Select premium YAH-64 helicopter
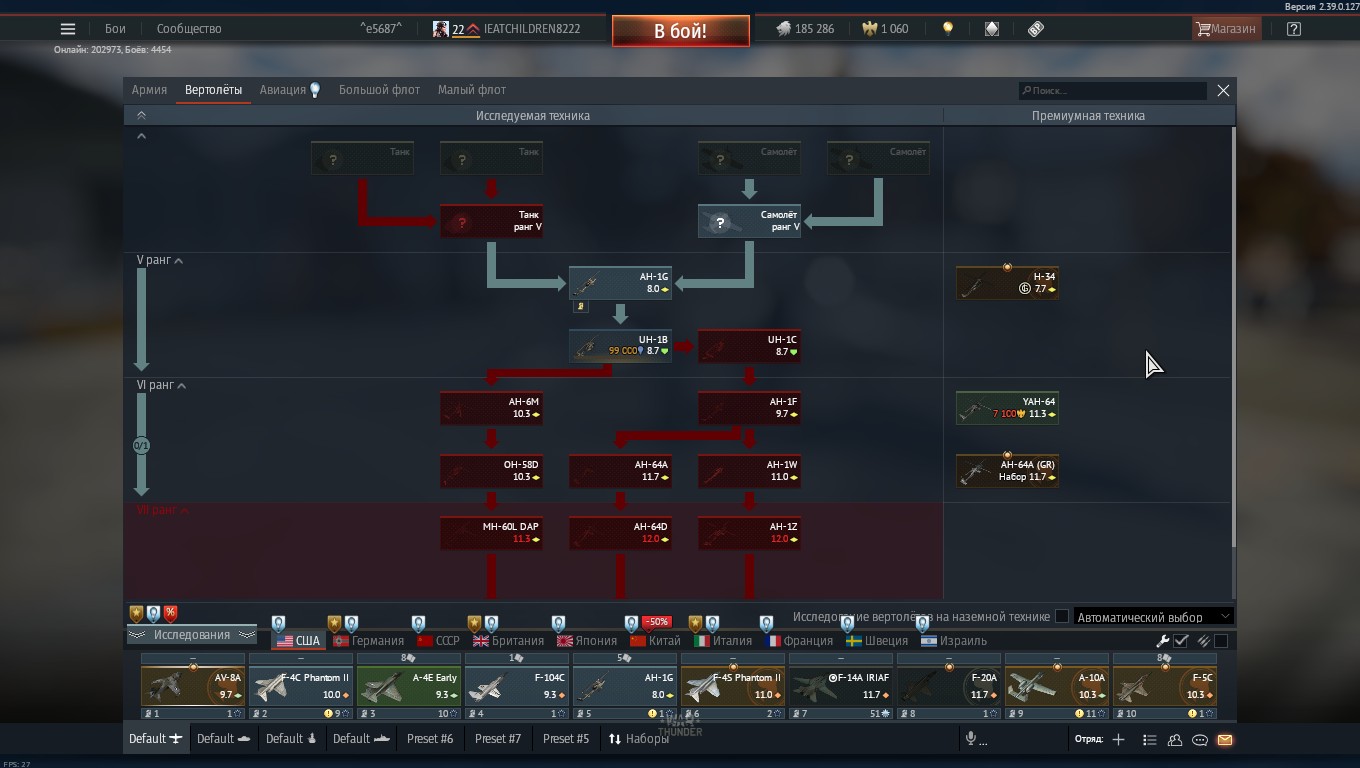 coord(1007,408)
